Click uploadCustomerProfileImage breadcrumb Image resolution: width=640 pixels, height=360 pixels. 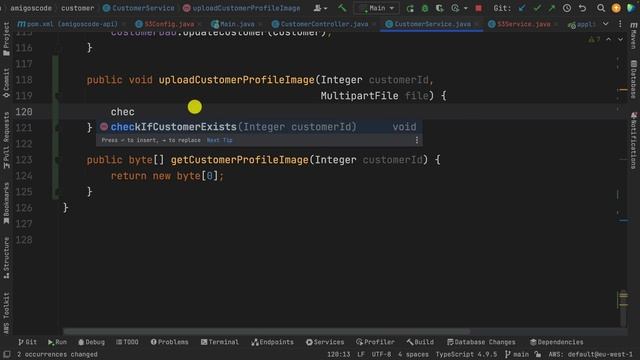[x=242, y=8]
